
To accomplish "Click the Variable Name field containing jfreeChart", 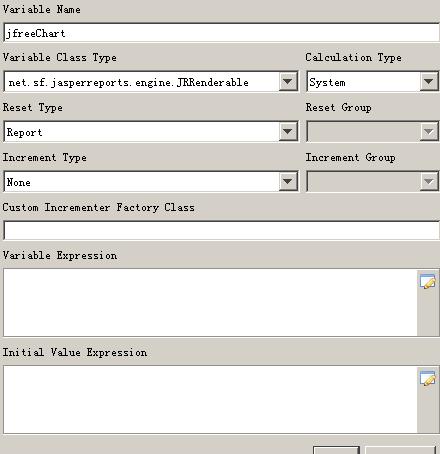I will coord(221,33).
